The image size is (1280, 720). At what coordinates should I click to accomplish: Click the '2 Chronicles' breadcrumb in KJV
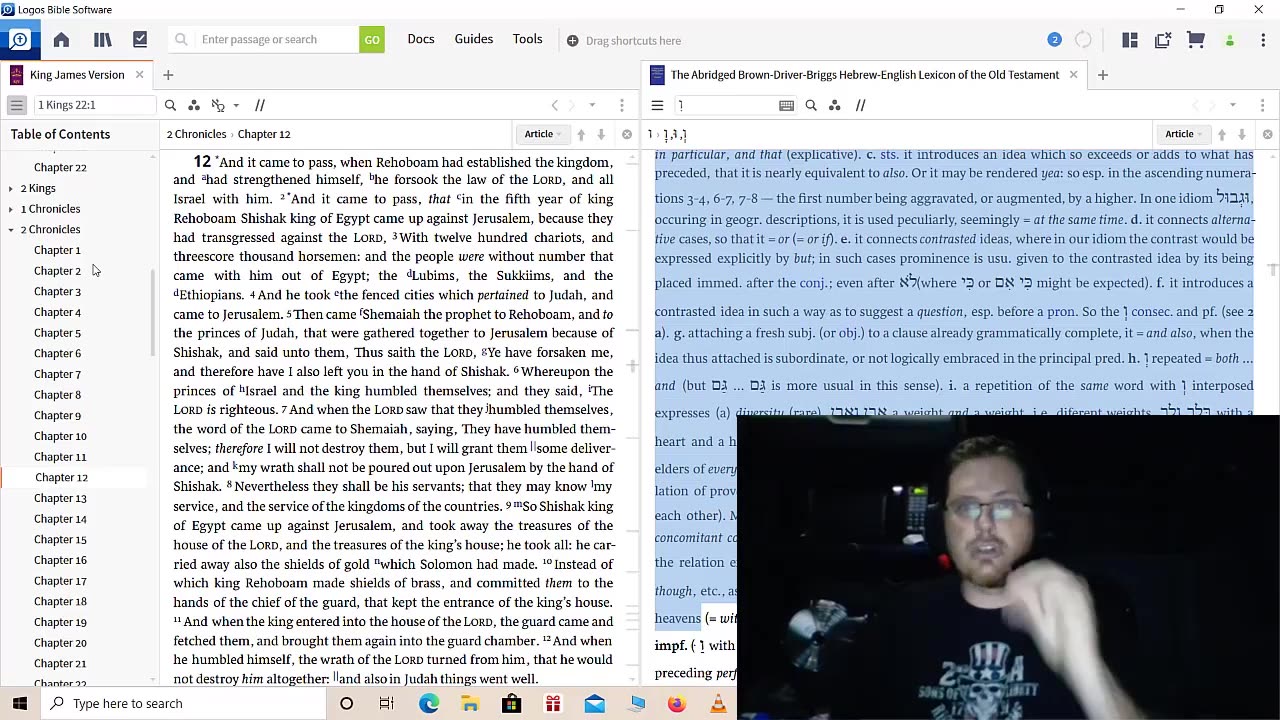(x=196, y=134)
